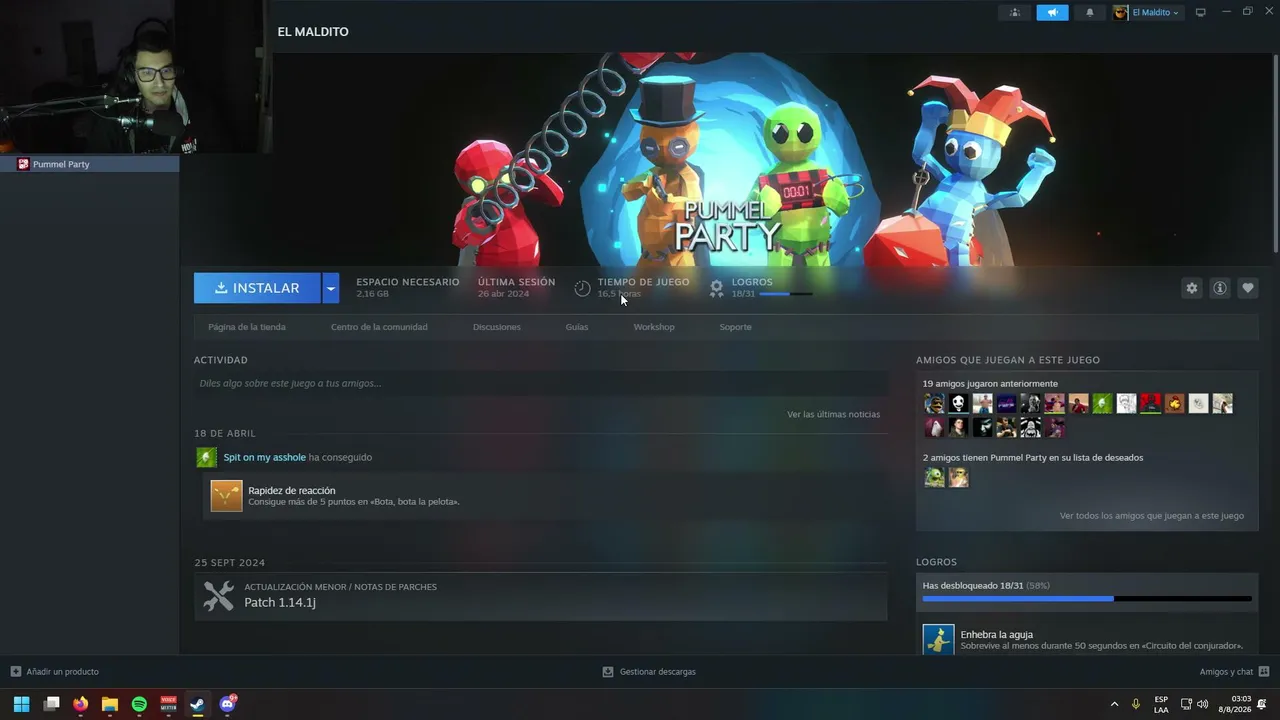
Task: Click the microphone tray icon
Action: coord(1136,704)
